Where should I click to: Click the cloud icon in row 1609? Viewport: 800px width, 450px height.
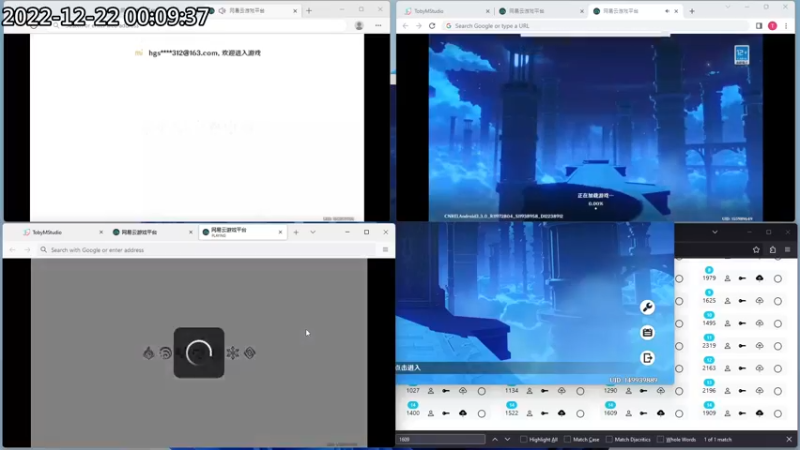[661, 413]
